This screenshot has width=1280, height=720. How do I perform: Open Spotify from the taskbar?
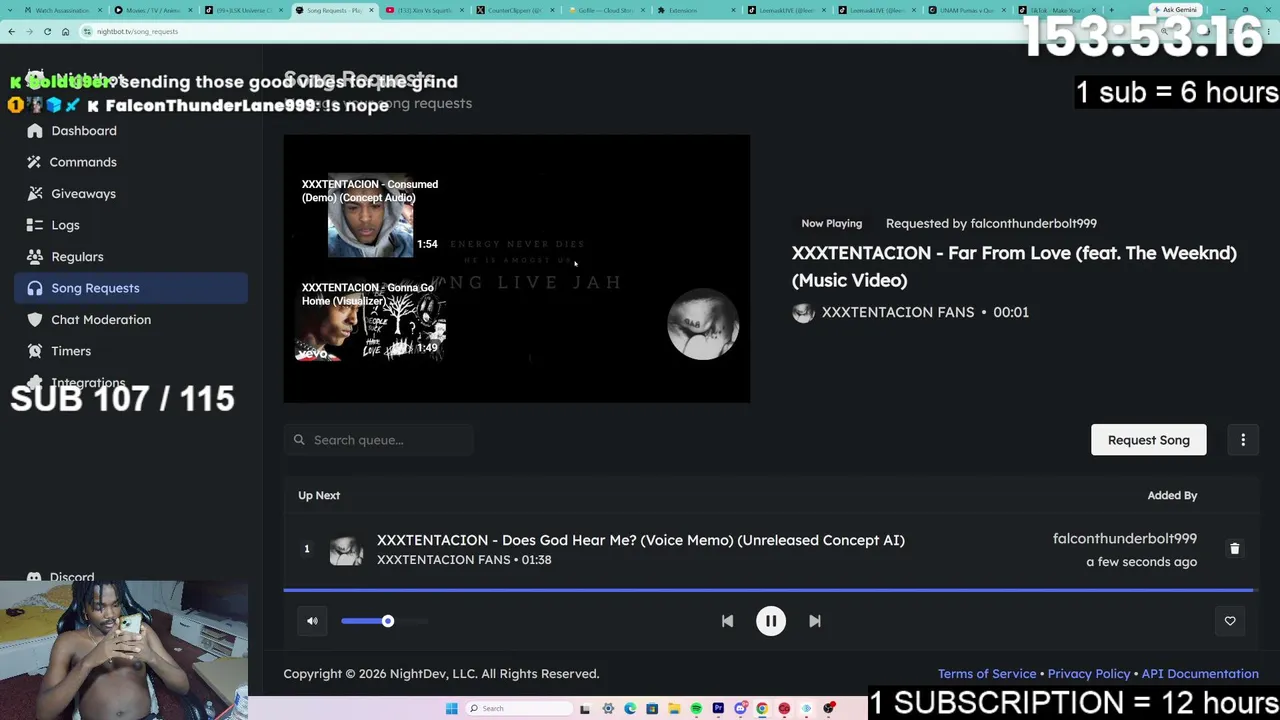point(696,709)
